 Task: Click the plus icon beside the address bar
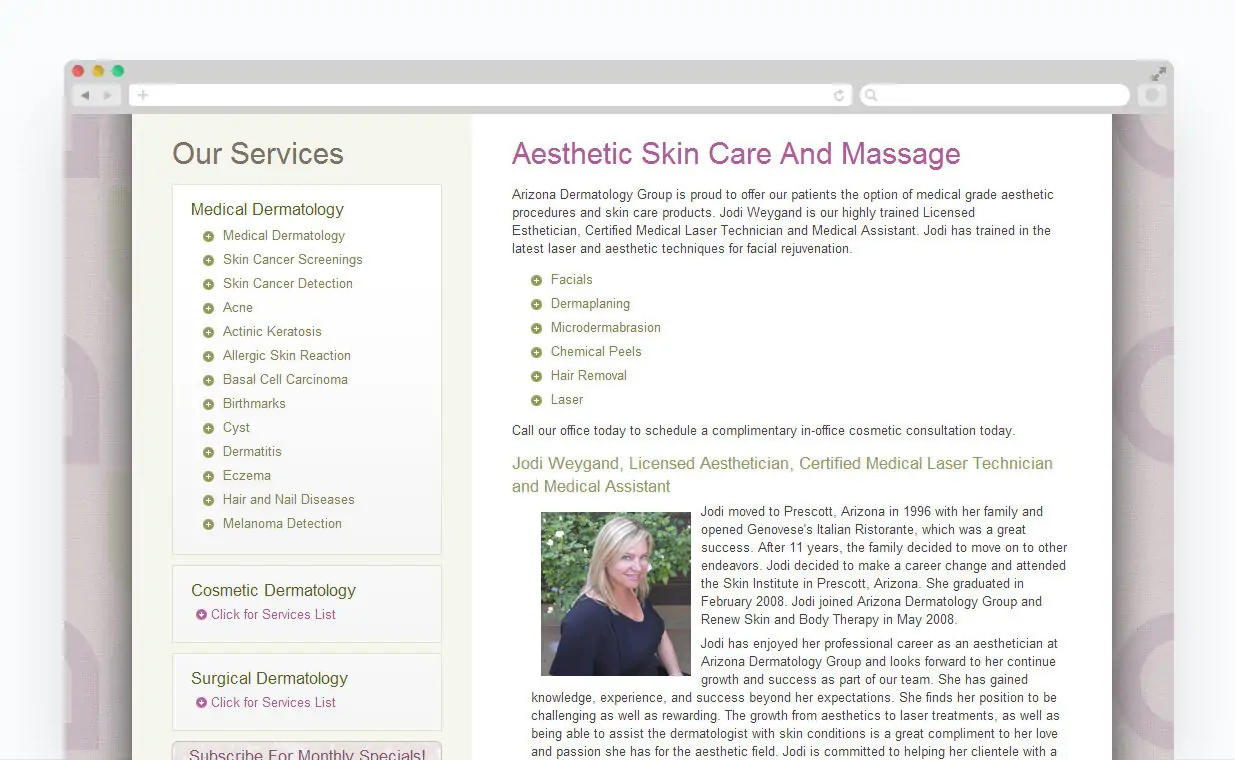click(143, 95)
